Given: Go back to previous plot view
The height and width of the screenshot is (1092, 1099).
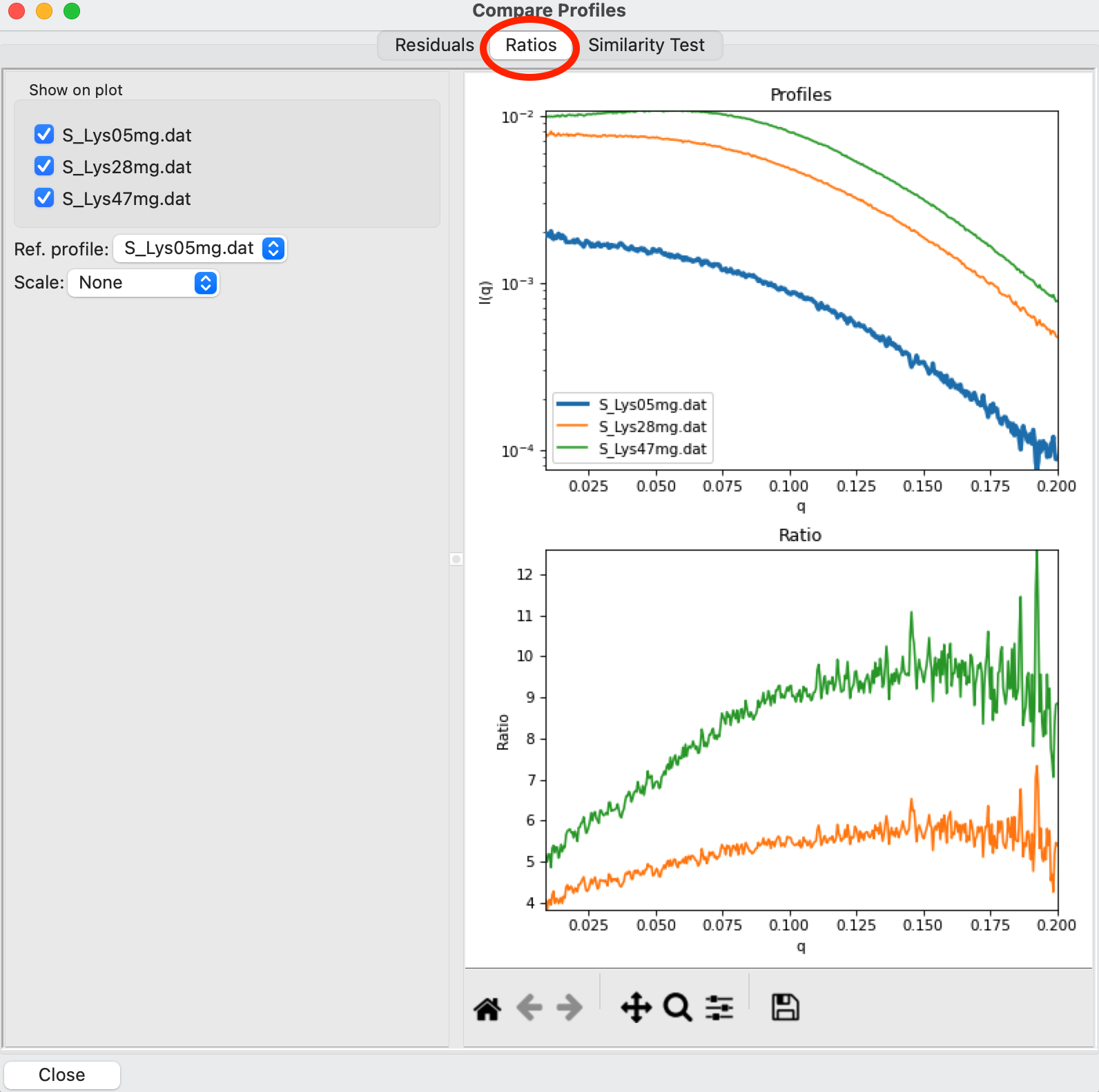Looking at the screenshot, I should tap(529, 1008).
